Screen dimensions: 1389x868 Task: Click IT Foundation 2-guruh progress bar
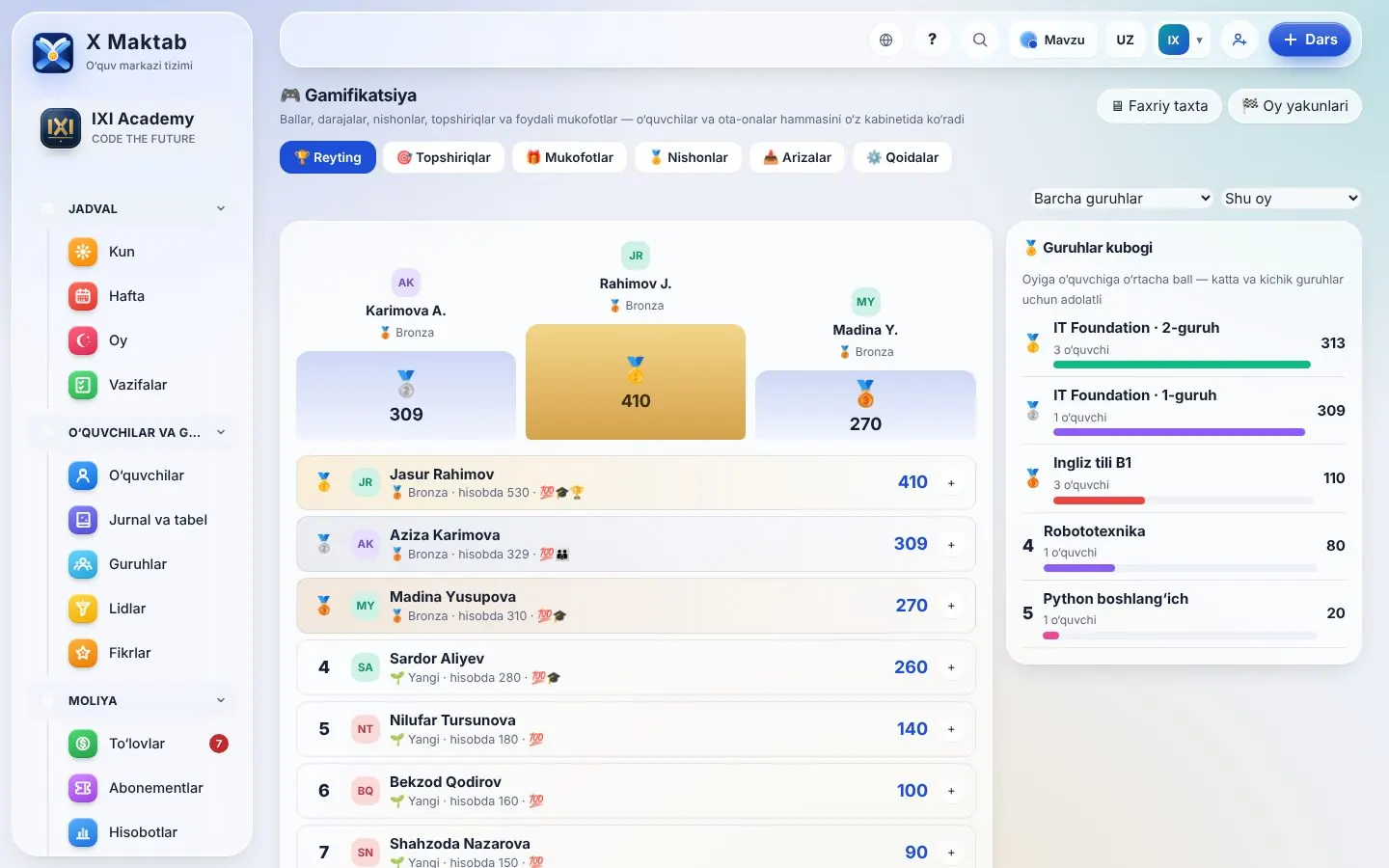click(x=1182, y=365)
